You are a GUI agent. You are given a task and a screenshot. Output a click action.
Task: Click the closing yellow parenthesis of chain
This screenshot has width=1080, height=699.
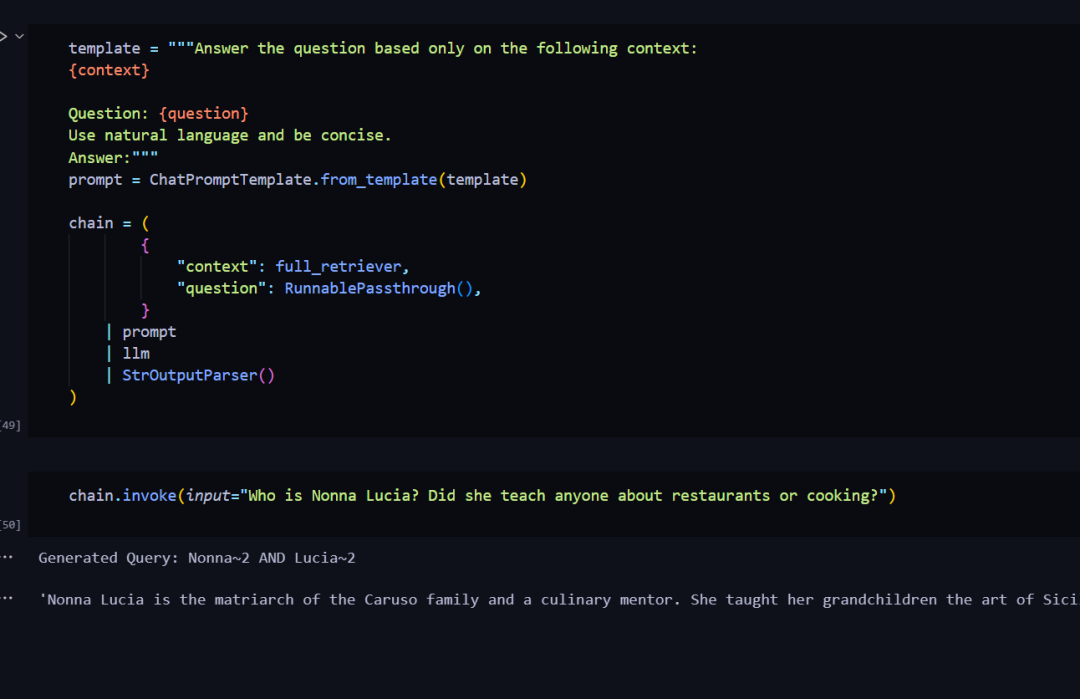tap(73, 397)
